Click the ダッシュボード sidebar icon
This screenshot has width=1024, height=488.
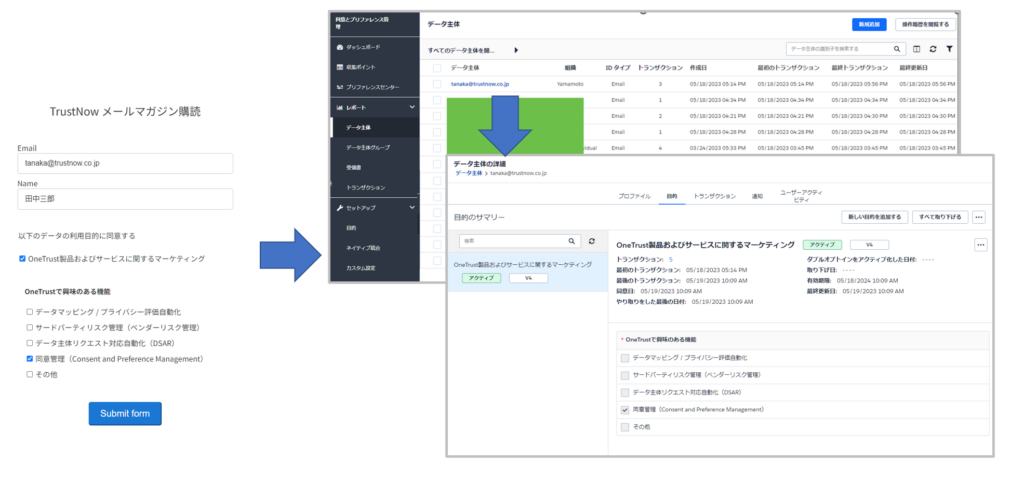click(340, 47)
